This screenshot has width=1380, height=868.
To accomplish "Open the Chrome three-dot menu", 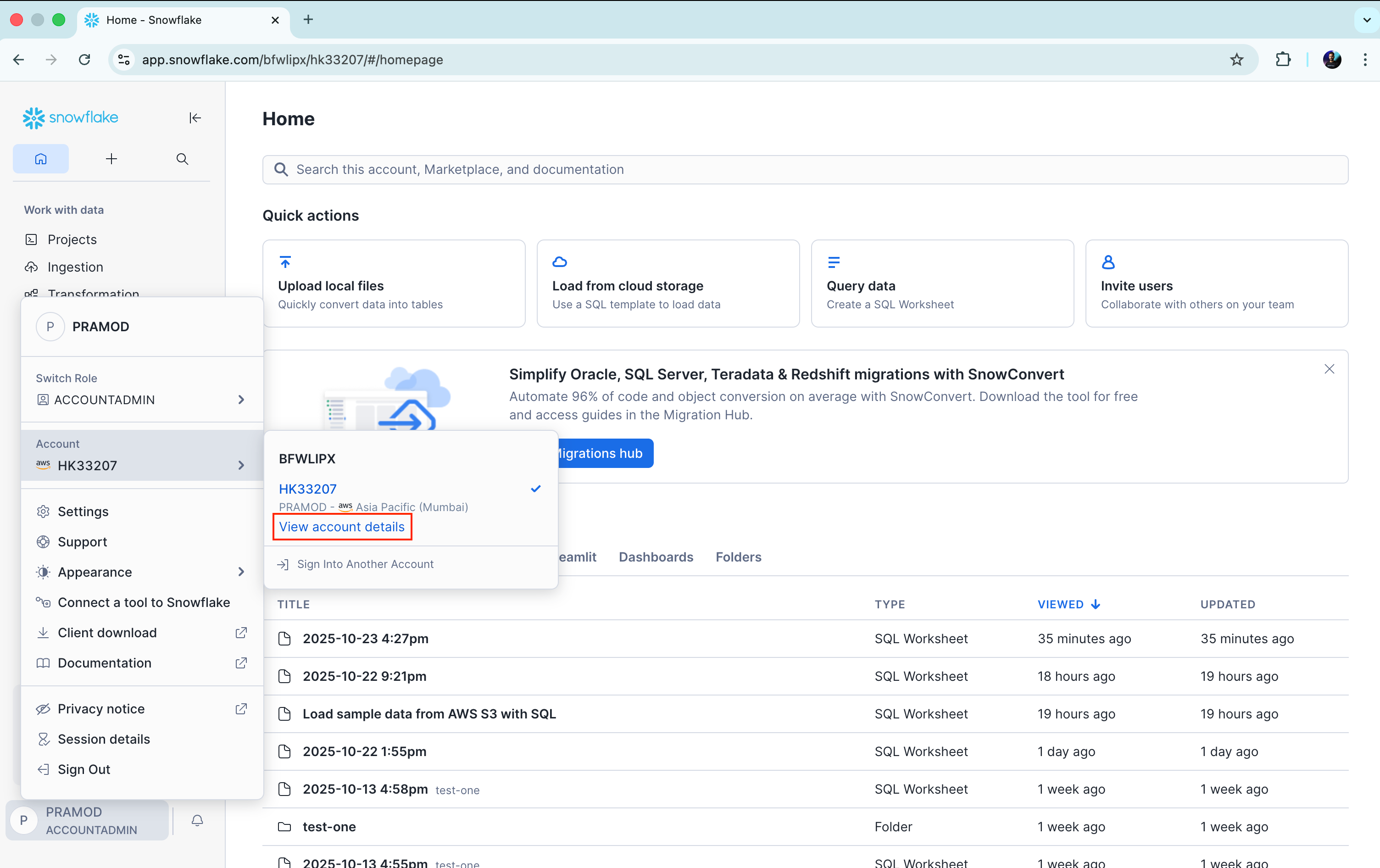I will (1364, 60).
